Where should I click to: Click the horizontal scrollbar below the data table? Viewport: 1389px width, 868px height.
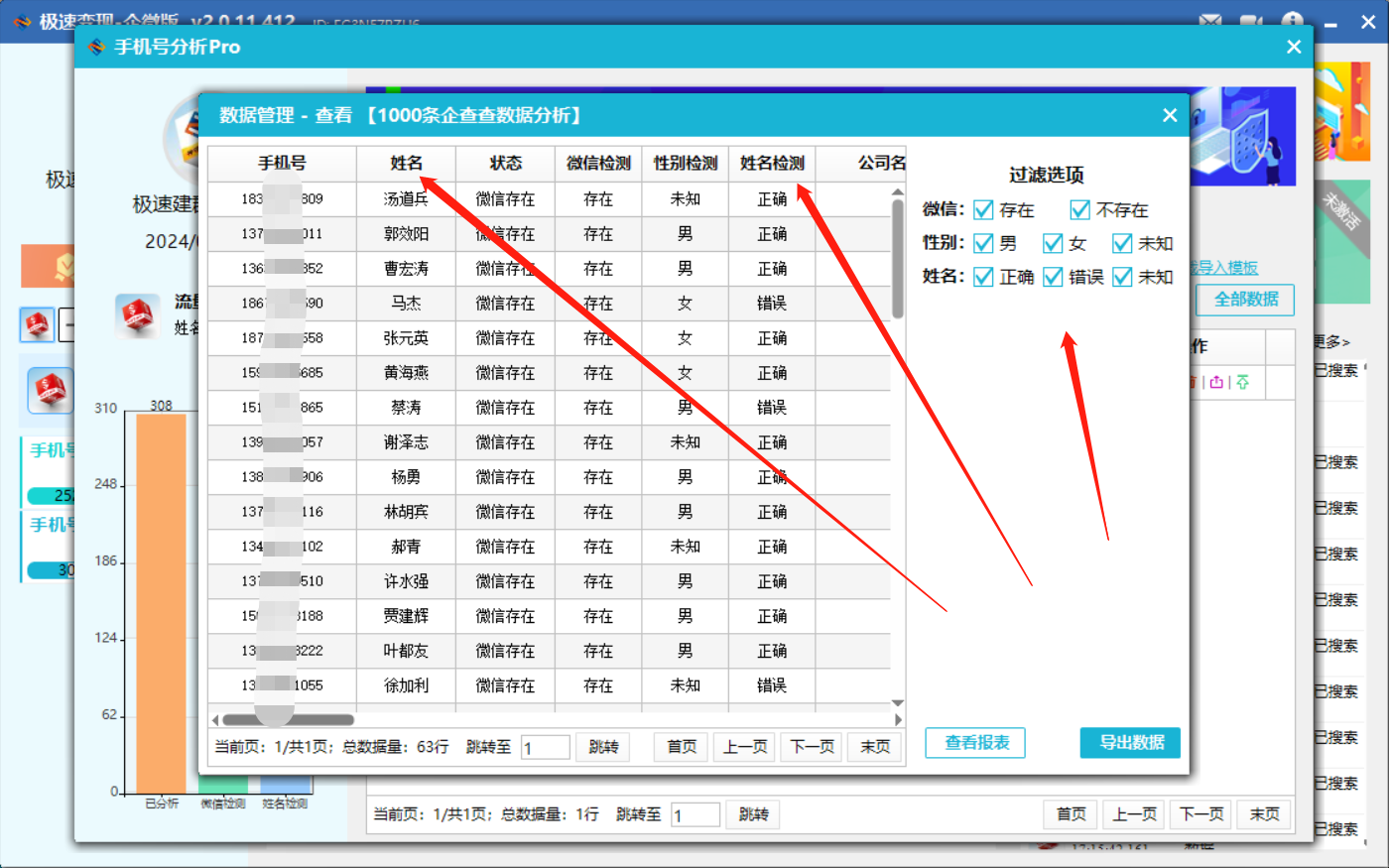[288, 719]
